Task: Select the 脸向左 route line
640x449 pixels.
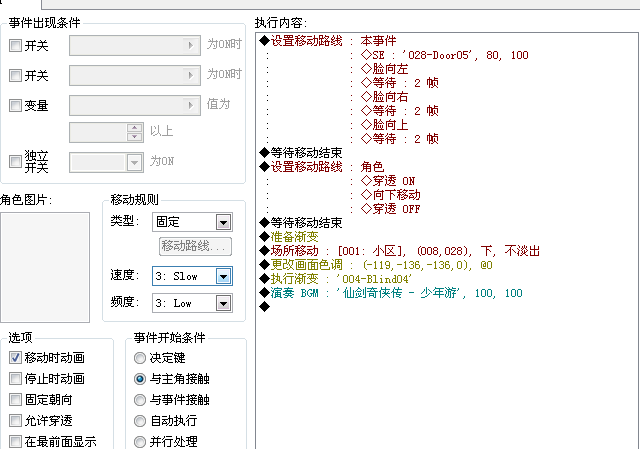Action: [x=384, y=69]
